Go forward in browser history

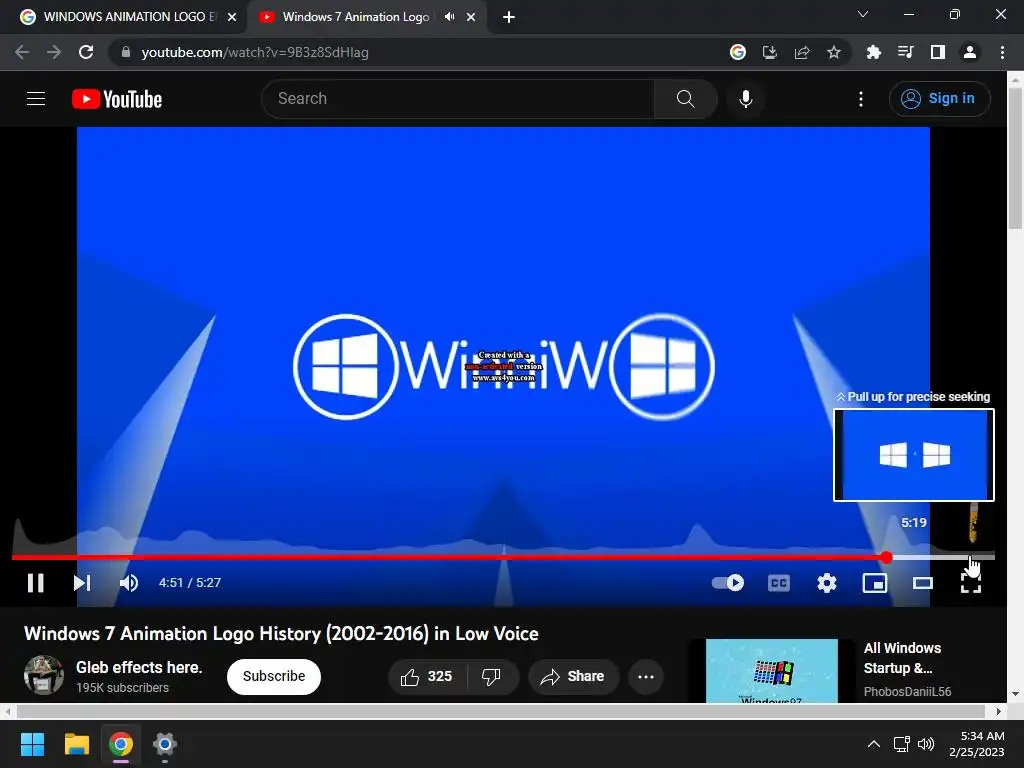point(54,52)
